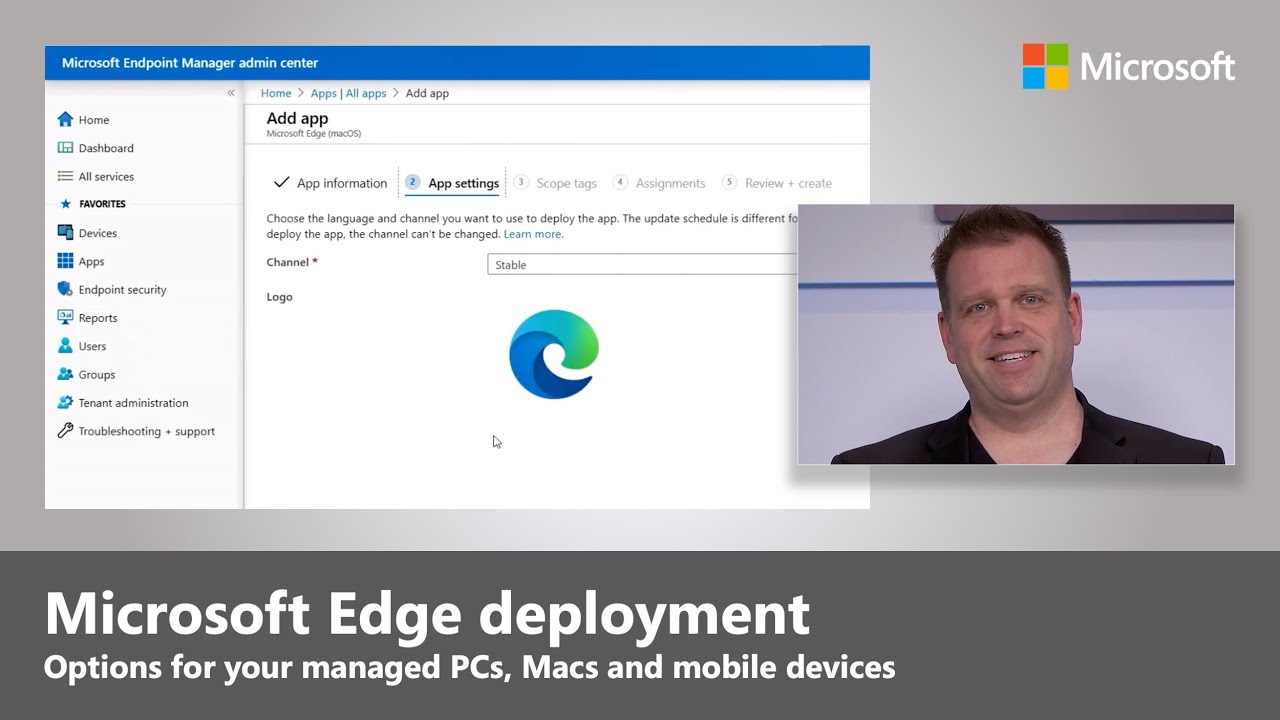Open Reports in the sidebar
Screen dimensions: 1280x720
[x=98, y=318]
